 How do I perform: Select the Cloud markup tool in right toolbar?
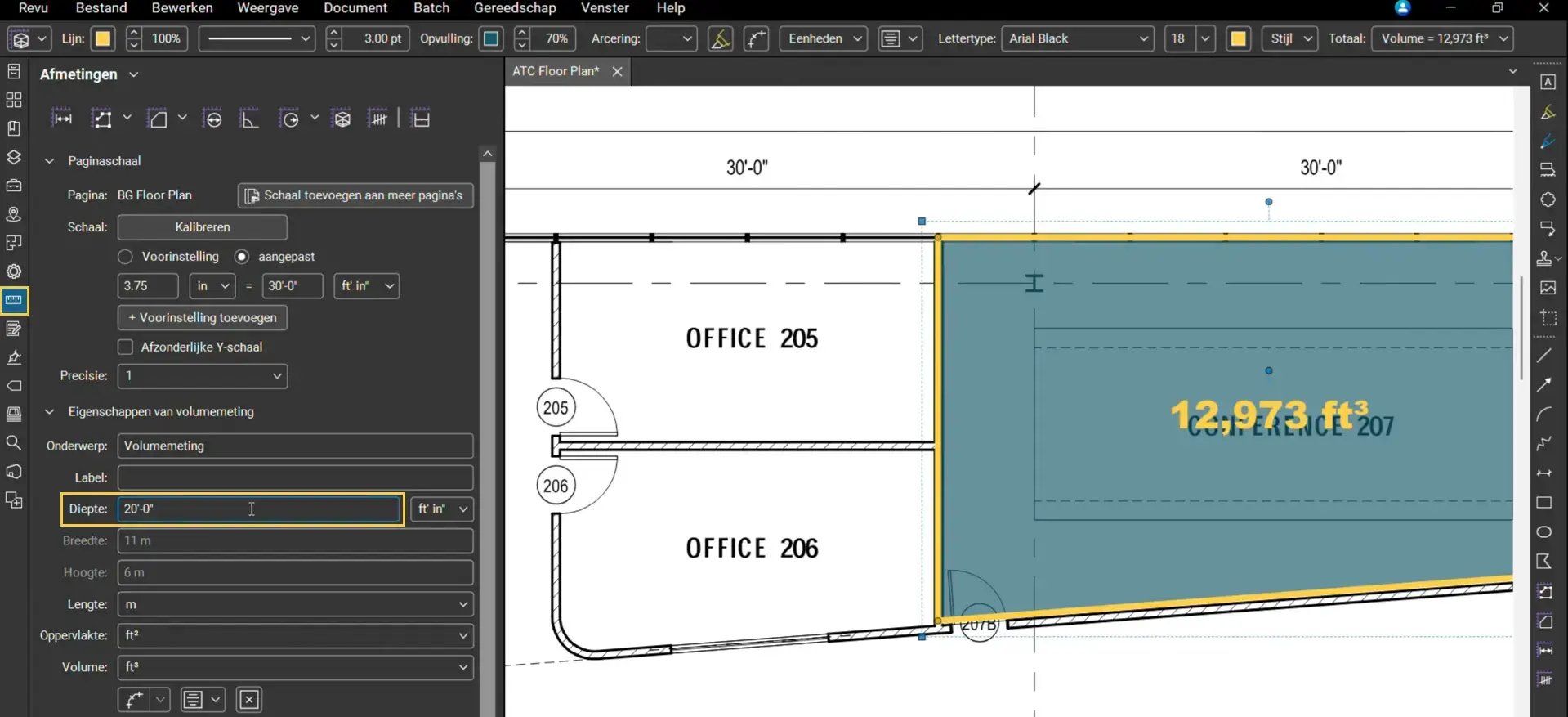(x=1548, y=199)
